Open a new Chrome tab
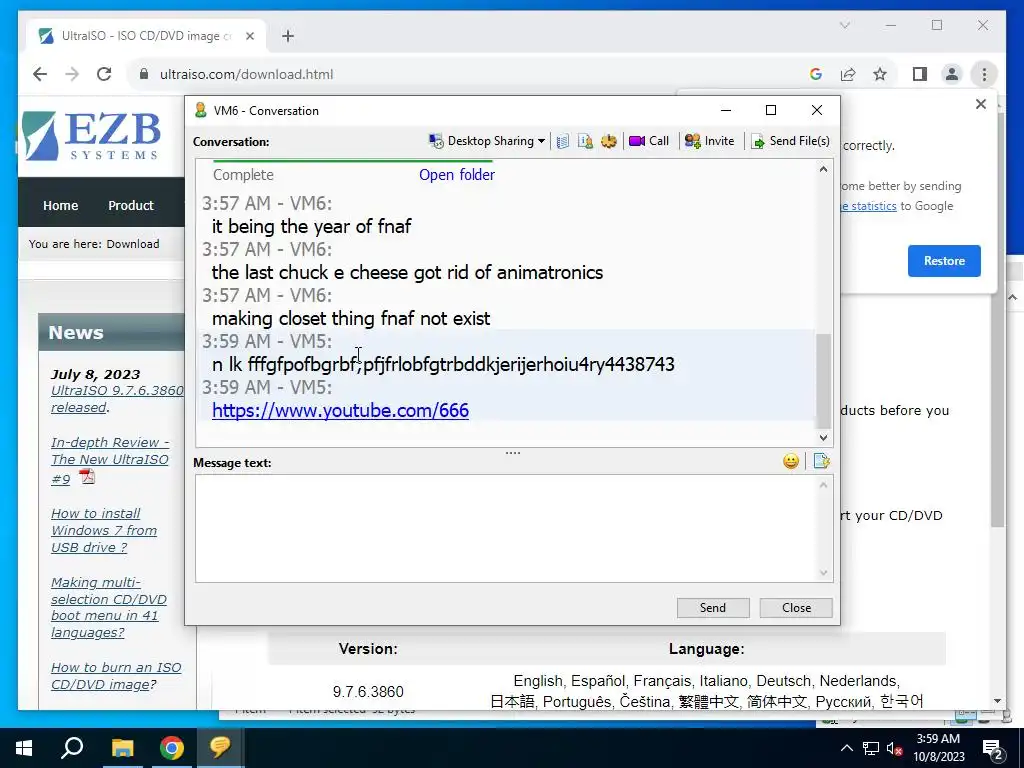This screenshot has height=768, width=1024. (288, 36)
